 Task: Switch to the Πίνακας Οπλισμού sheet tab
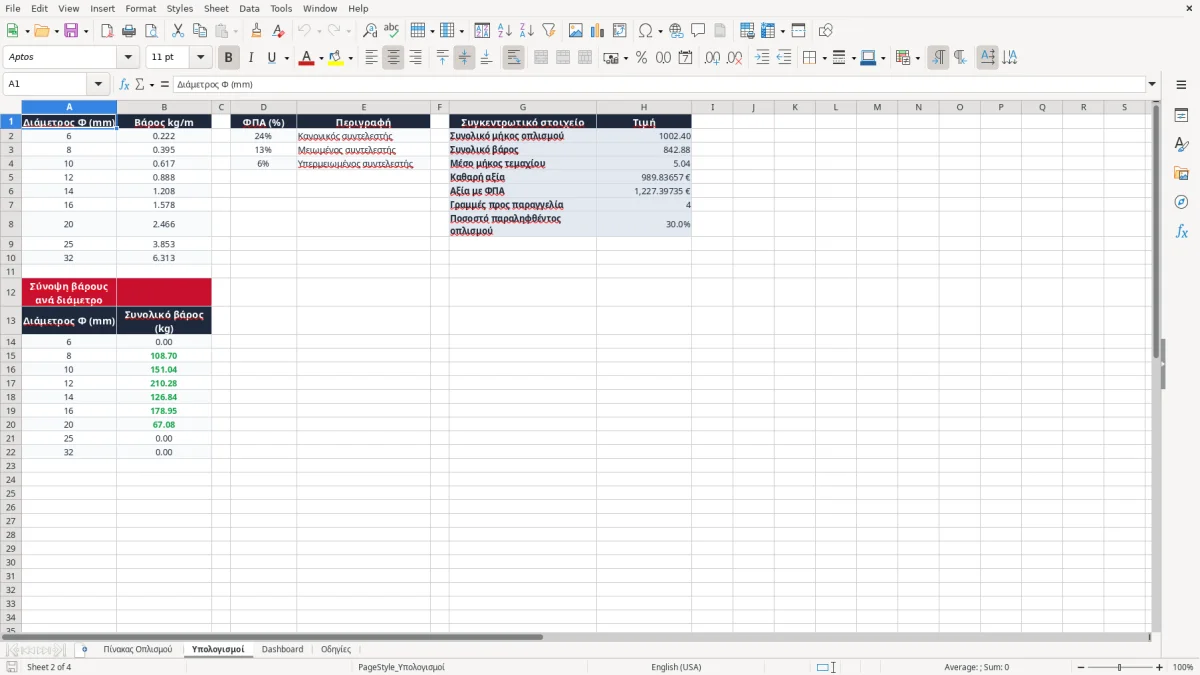point(138,650)
